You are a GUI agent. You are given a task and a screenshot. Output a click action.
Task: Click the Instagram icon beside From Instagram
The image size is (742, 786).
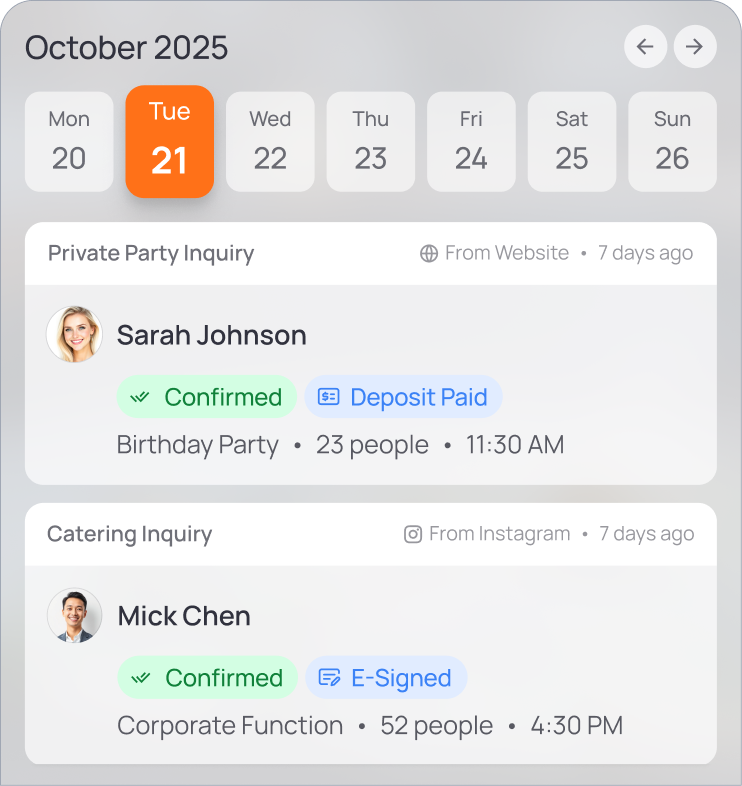click(x=413, y=535)
